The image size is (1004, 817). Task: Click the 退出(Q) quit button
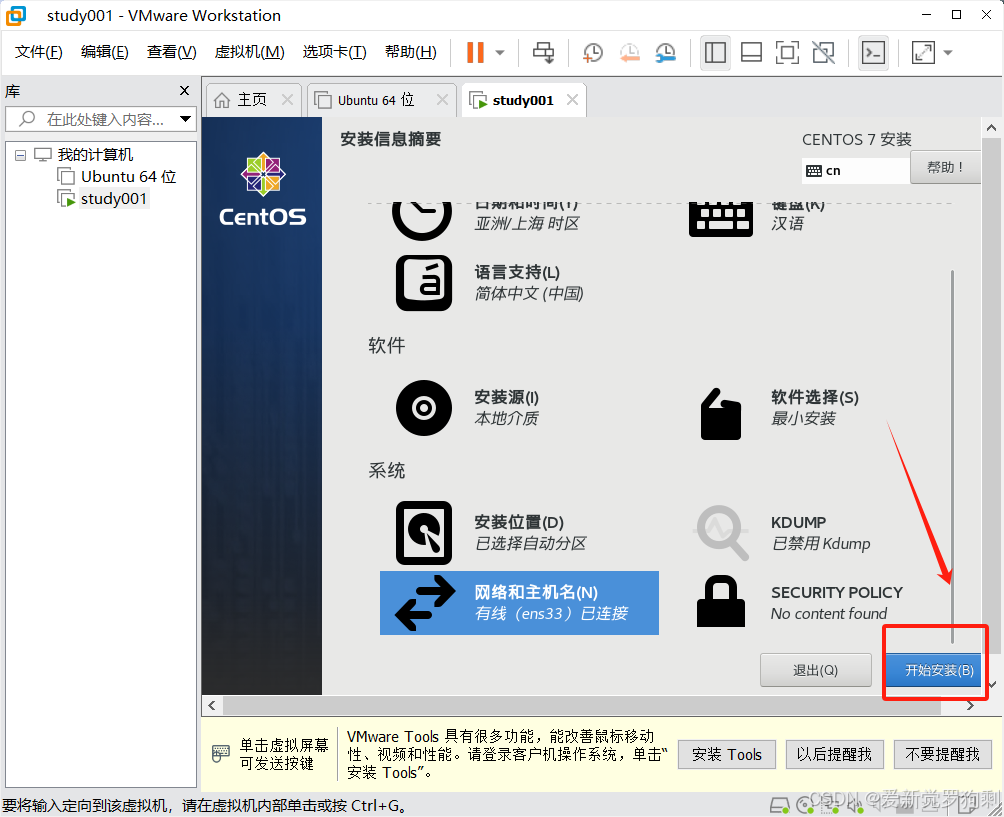815,670
